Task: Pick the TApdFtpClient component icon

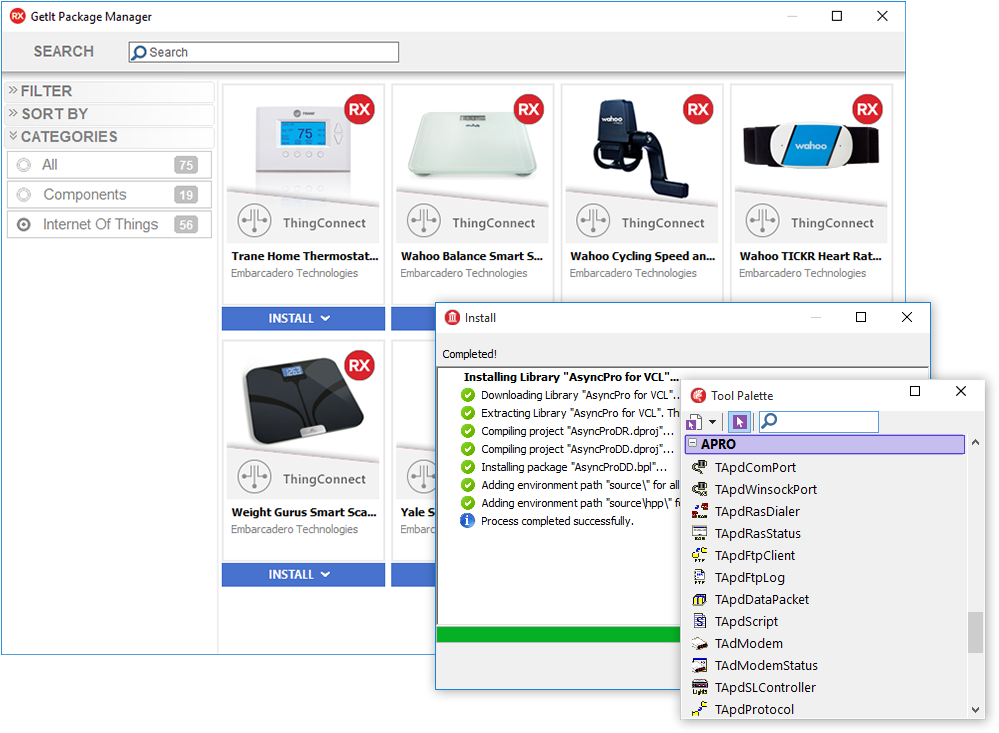Action: 699,555
